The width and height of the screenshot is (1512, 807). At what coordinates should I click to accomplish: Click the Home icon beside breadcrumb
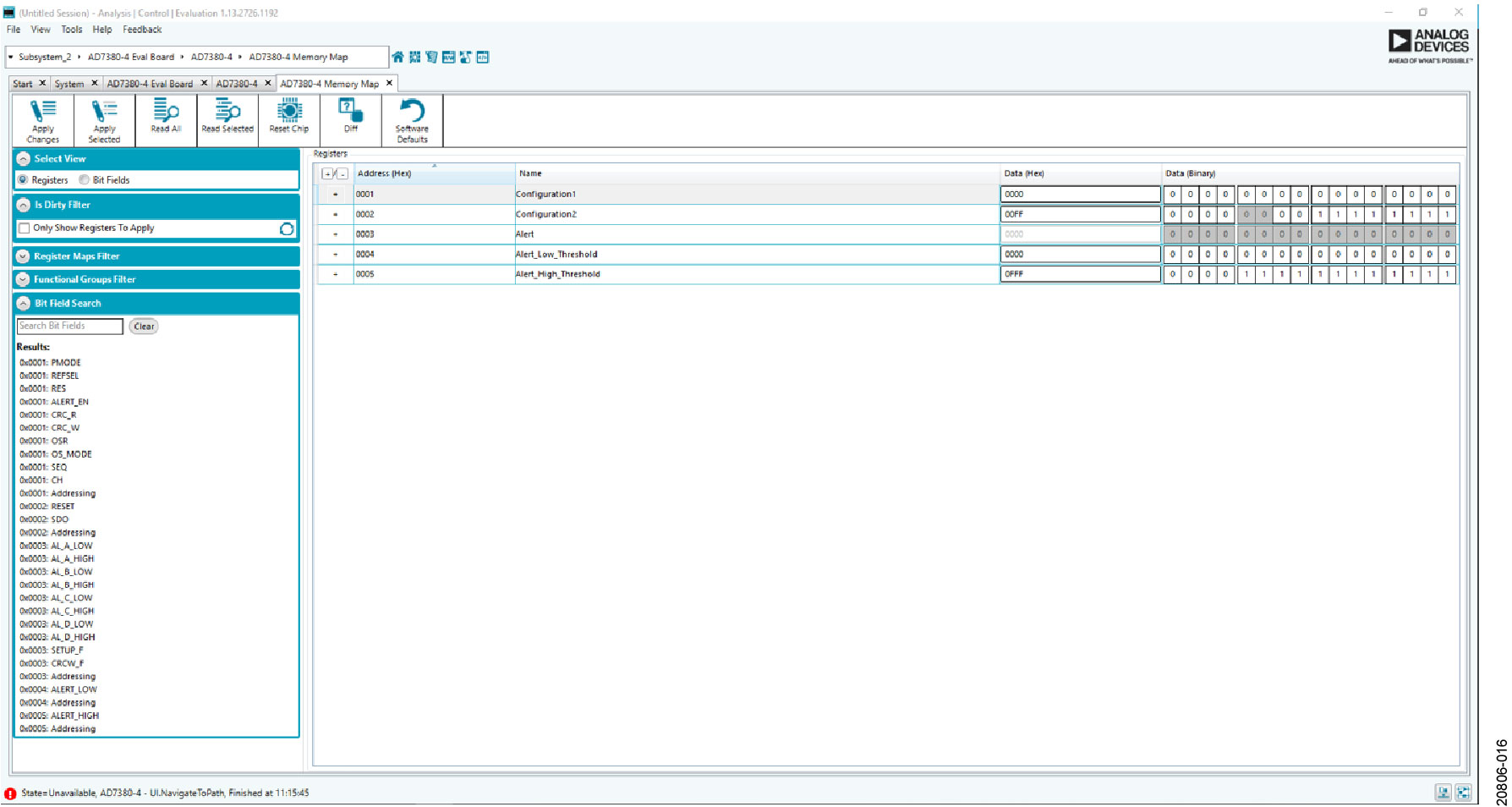click(x=397, y=58)
